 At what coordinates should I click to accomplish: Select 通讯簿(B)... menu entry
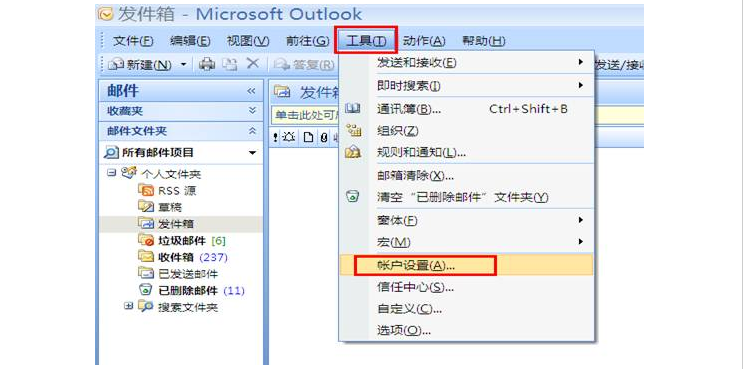point(466,109)
